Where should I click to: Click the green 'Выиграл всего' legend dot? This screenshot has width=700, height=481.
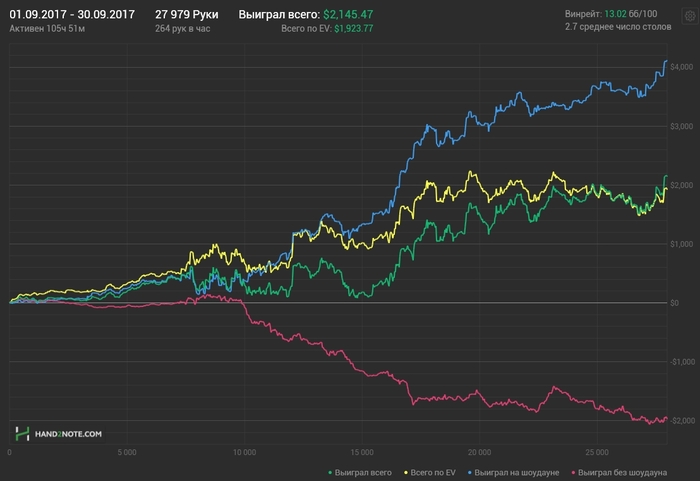coord(330,470)
